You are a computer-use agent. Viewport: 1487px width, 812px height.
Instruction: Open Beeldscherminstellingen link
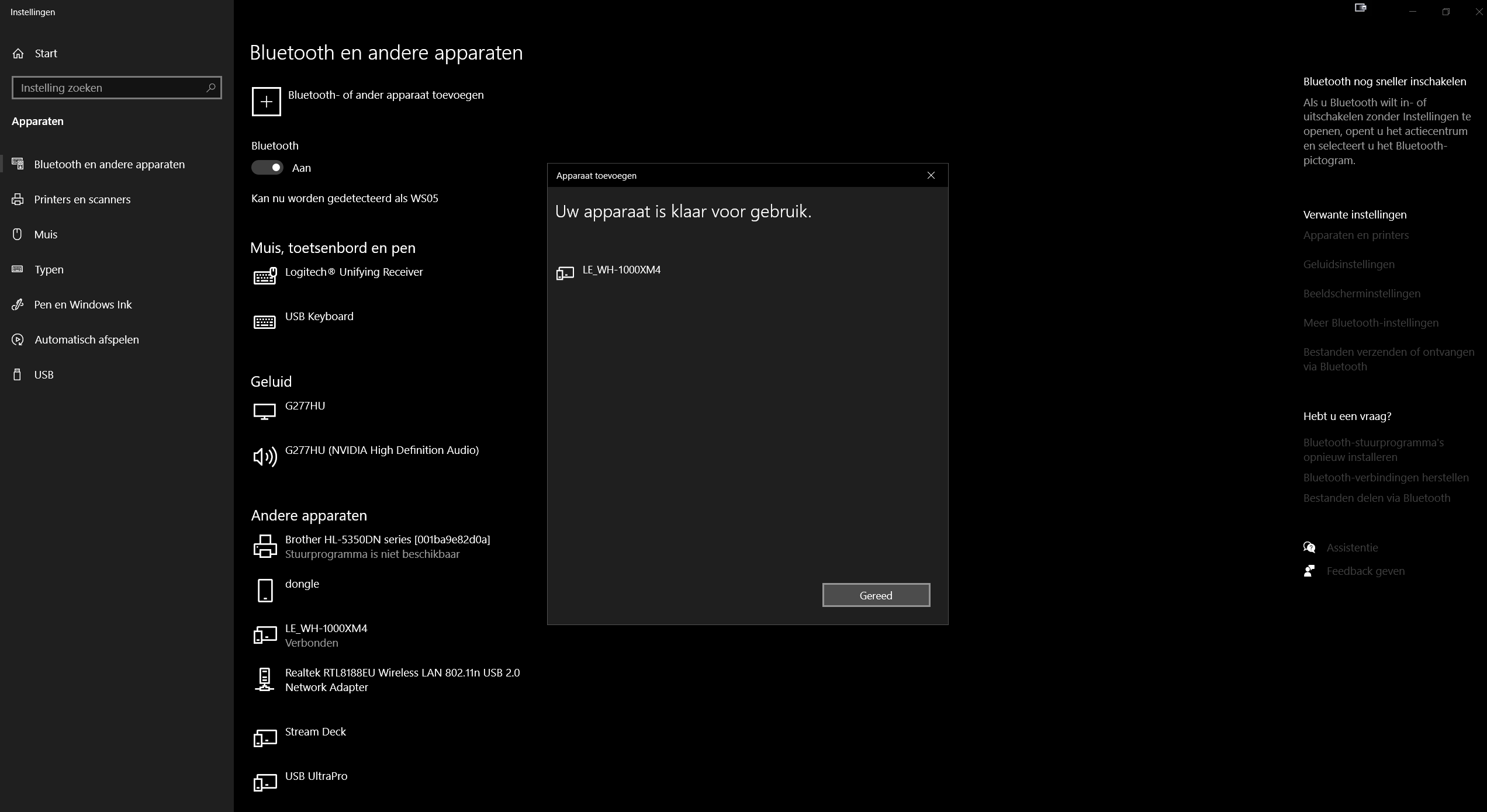(1362, 293)
